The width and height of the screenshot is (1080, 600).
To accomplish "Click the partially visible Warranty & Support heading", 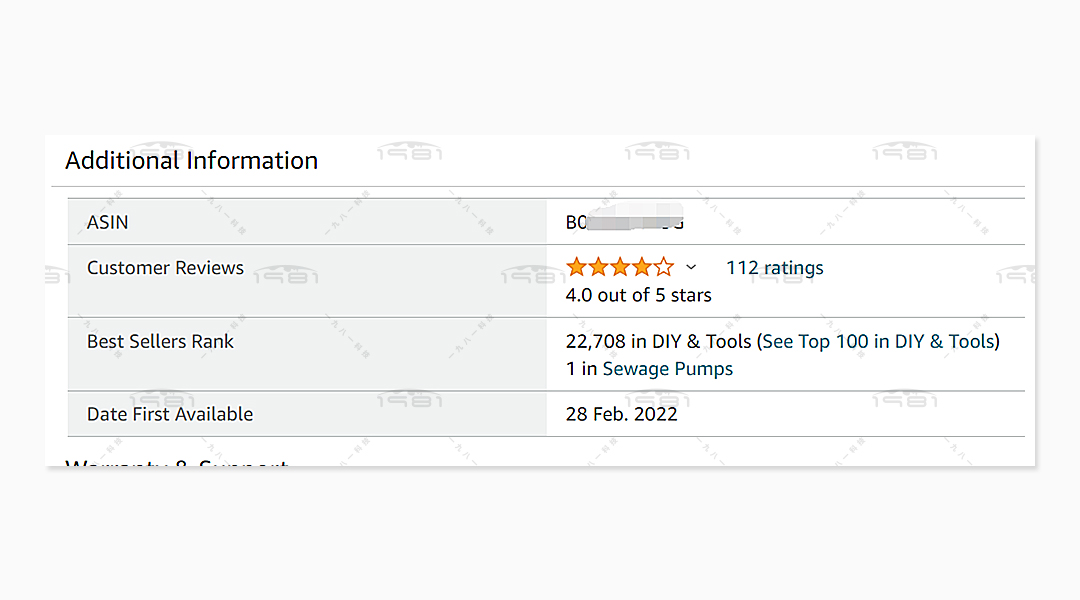I will [x=176, y=463].
